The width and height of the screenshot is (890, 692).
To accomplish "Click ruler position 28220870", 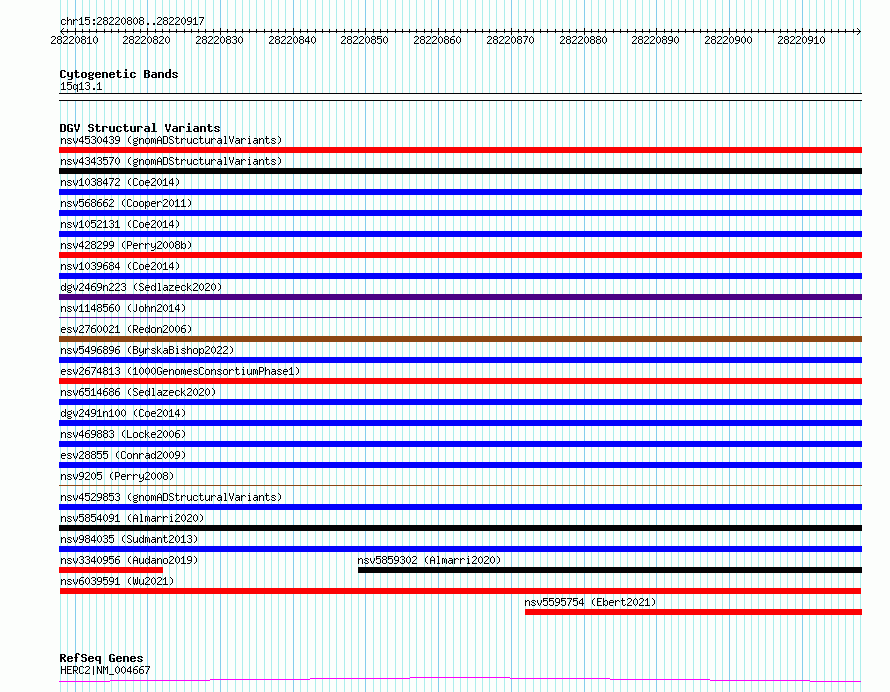I will [510, 40].
